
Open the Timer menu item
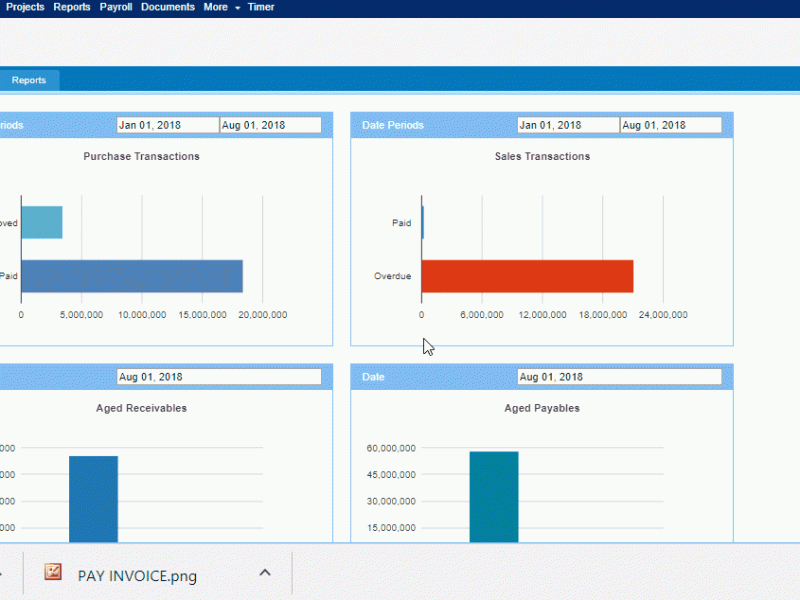point(261,7)
